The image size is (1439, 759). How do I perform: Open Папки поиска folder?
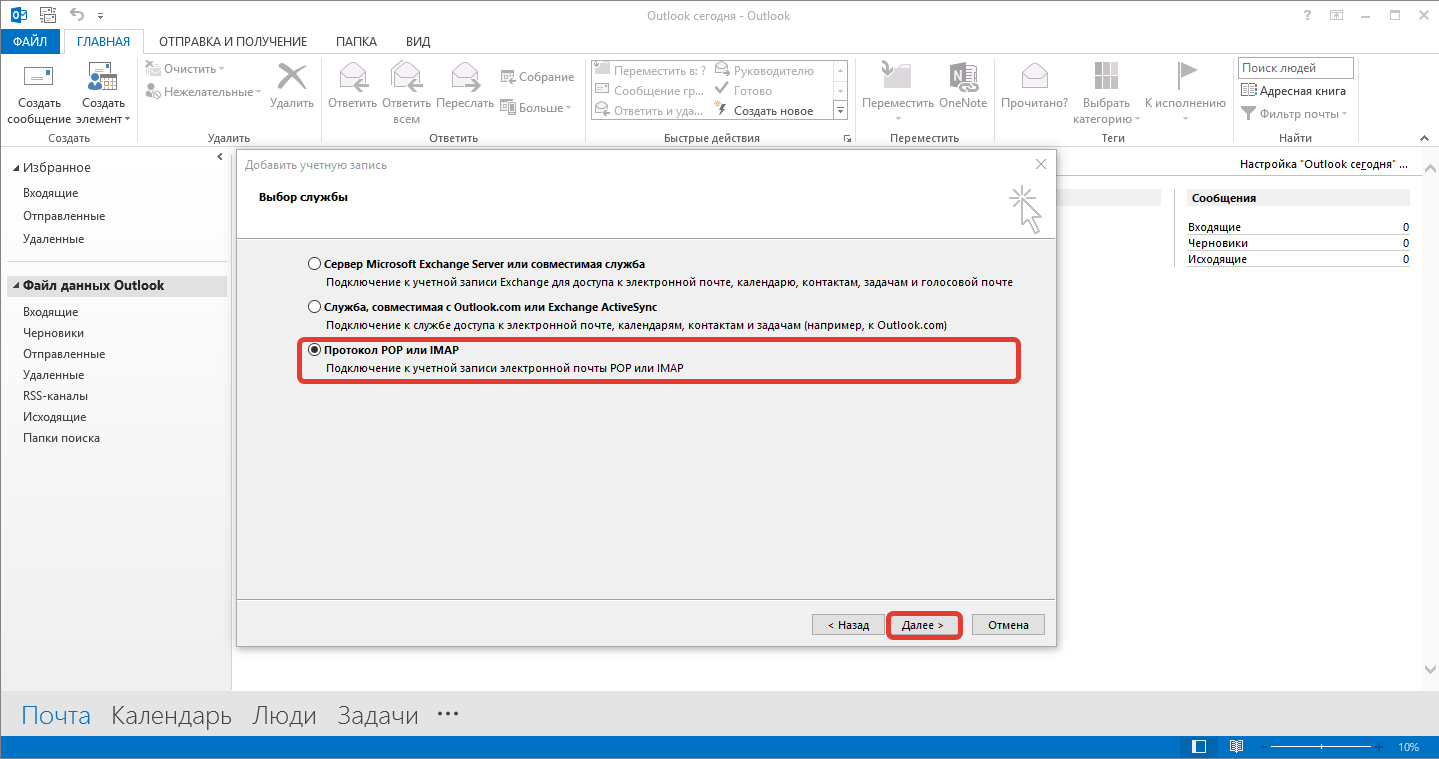point(62,438)
